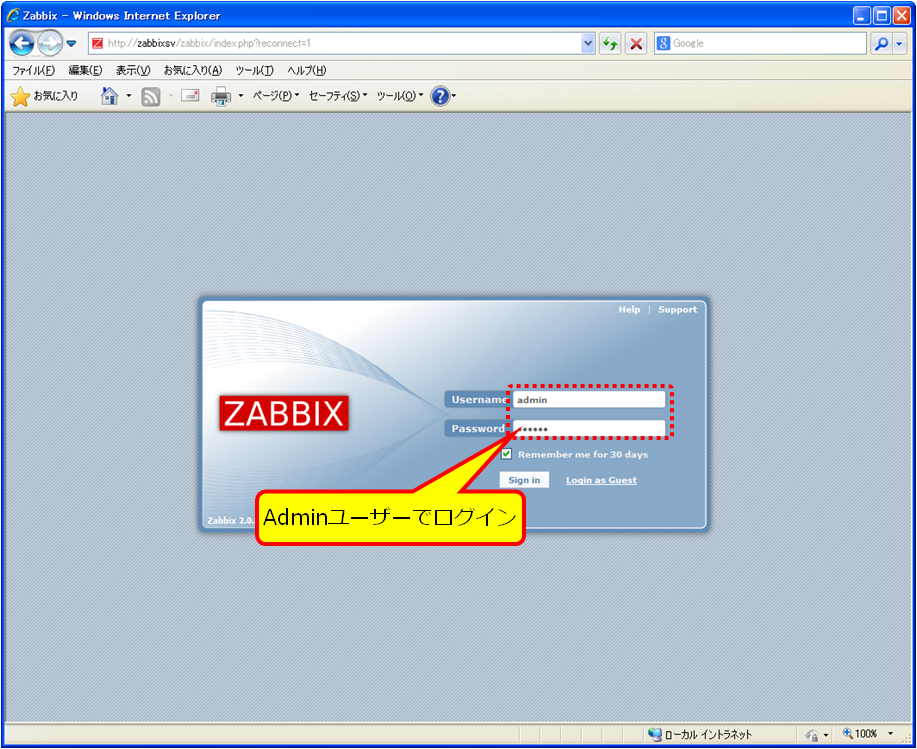Click the Google search box
917x749 pixels.
click(x=760, y=43)
